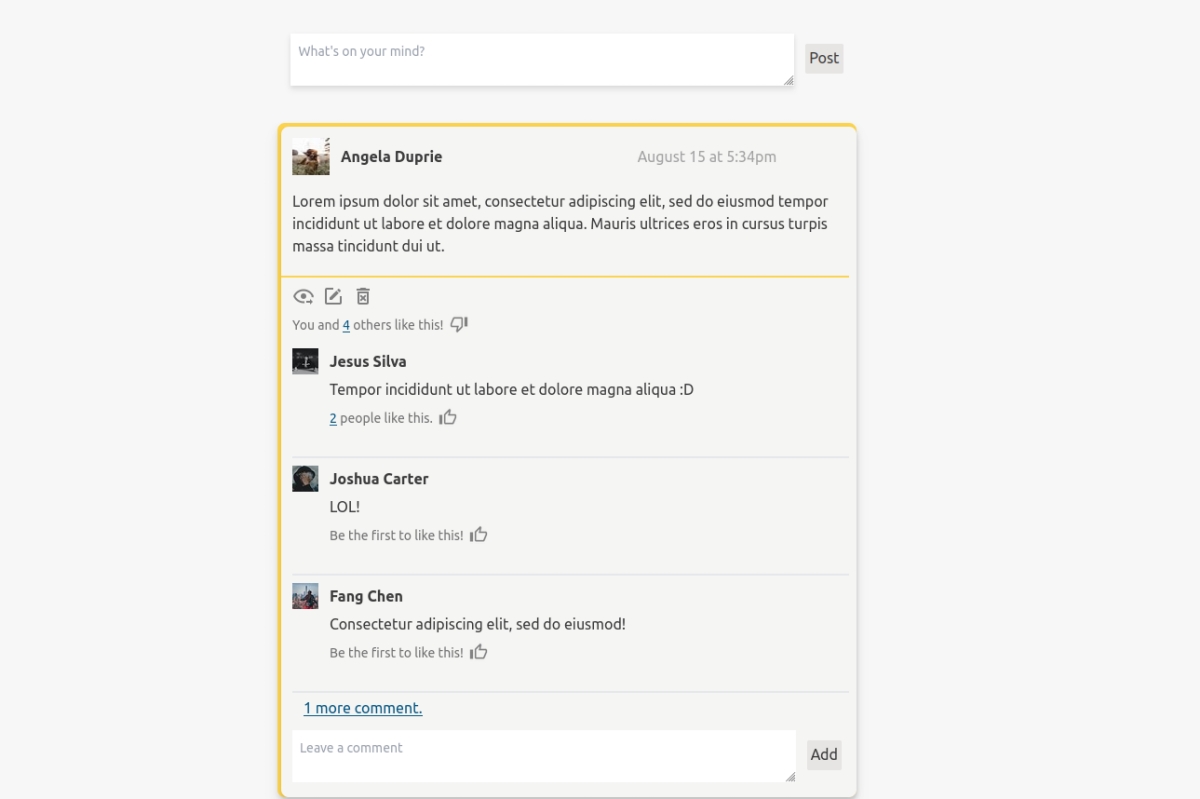Image resolution: width=1200 pixels, height=799 pixels.
Task: Click the resize handle of the comment box
Action: (x=790, y=776)
